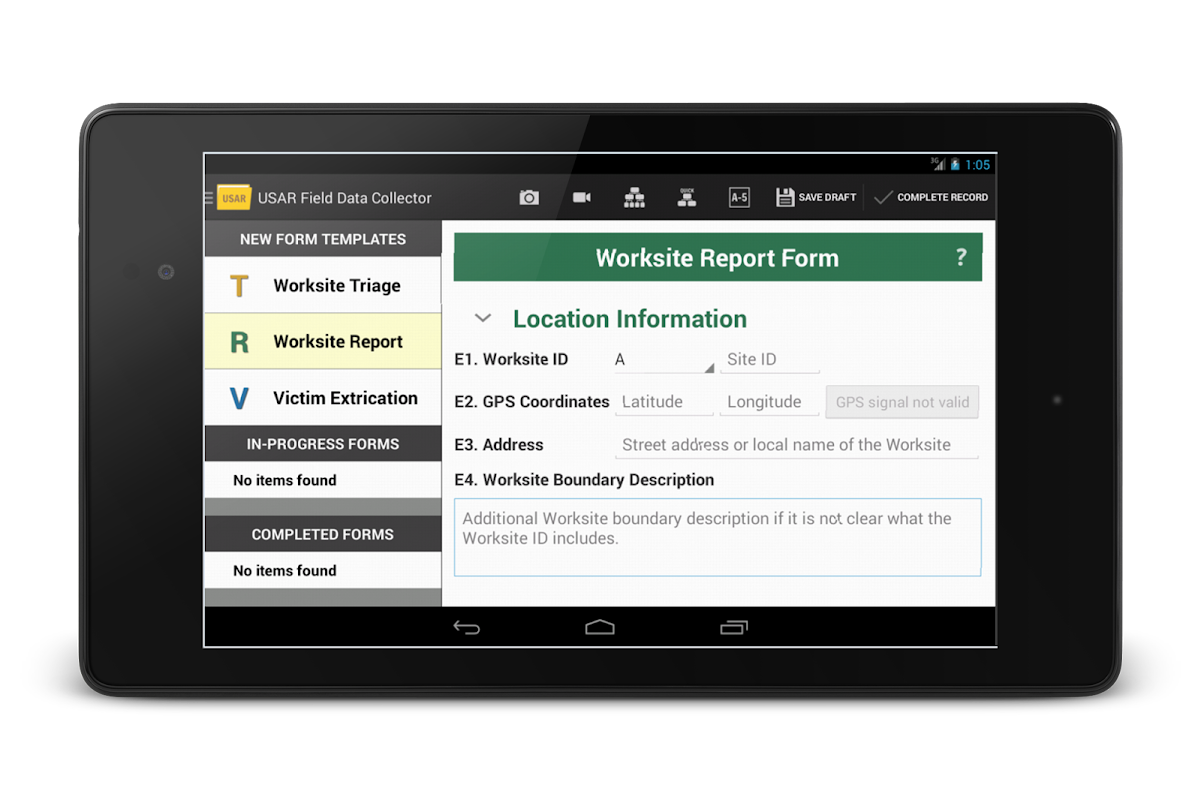Image resolution: width=1201 pixels, height=800 pixels.
Task: Open help question mark on form header
Action: tap(961, 258)
